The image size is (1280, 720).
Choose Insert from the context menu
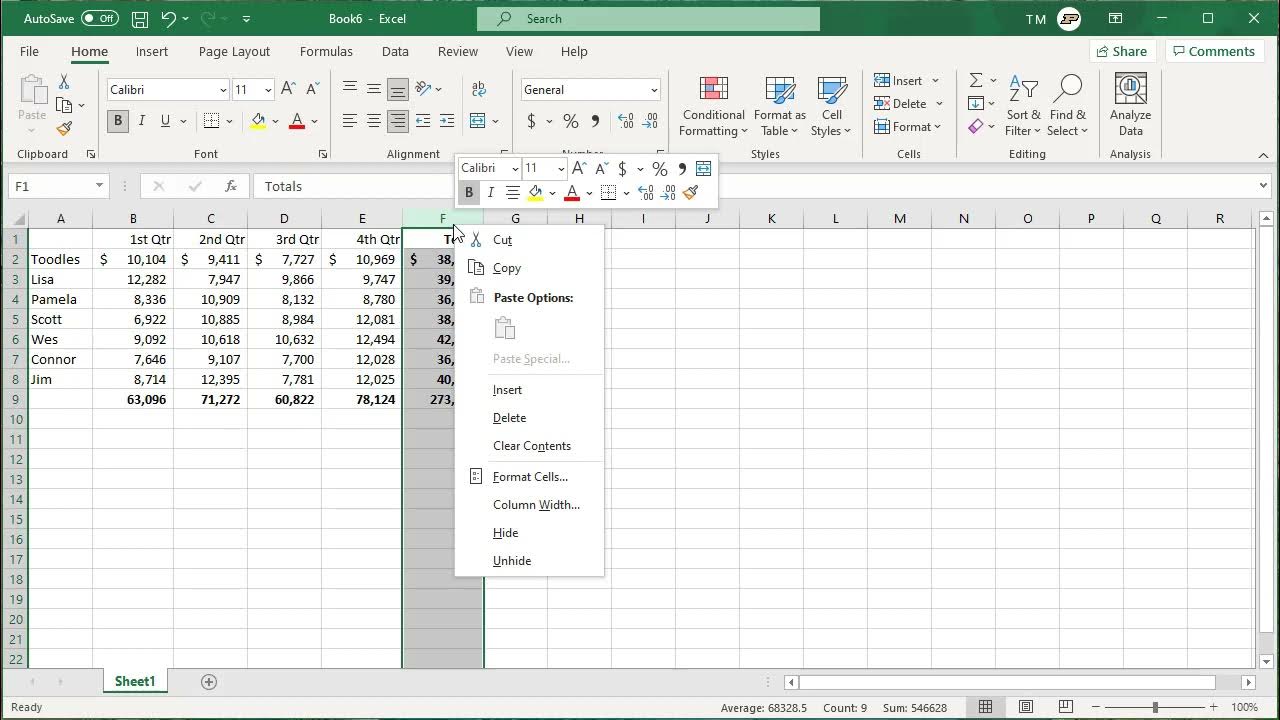(x=529, y=390)
